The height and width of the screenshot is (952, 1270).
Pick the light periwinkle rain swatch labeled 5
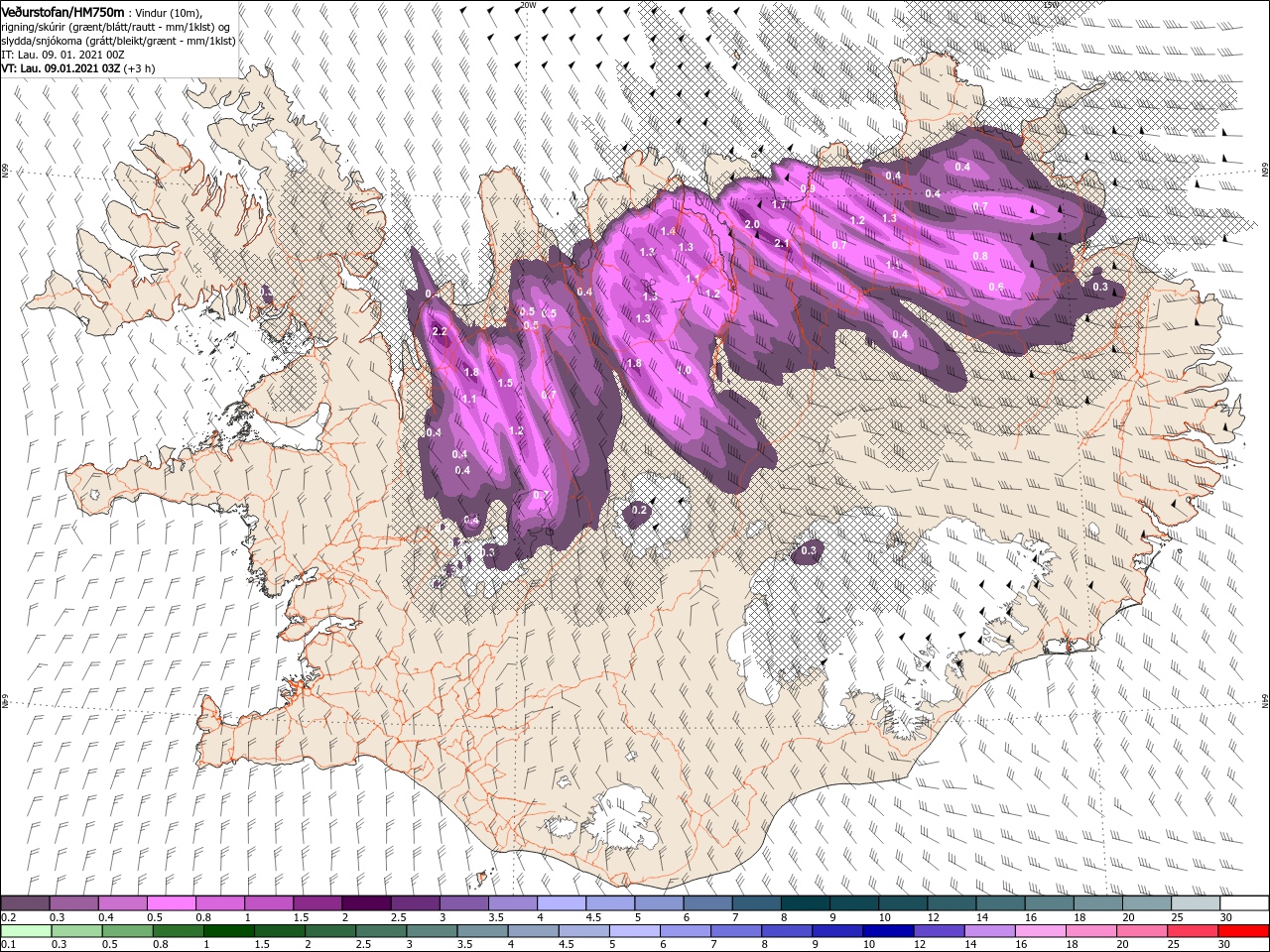click(x=635, y=931)
